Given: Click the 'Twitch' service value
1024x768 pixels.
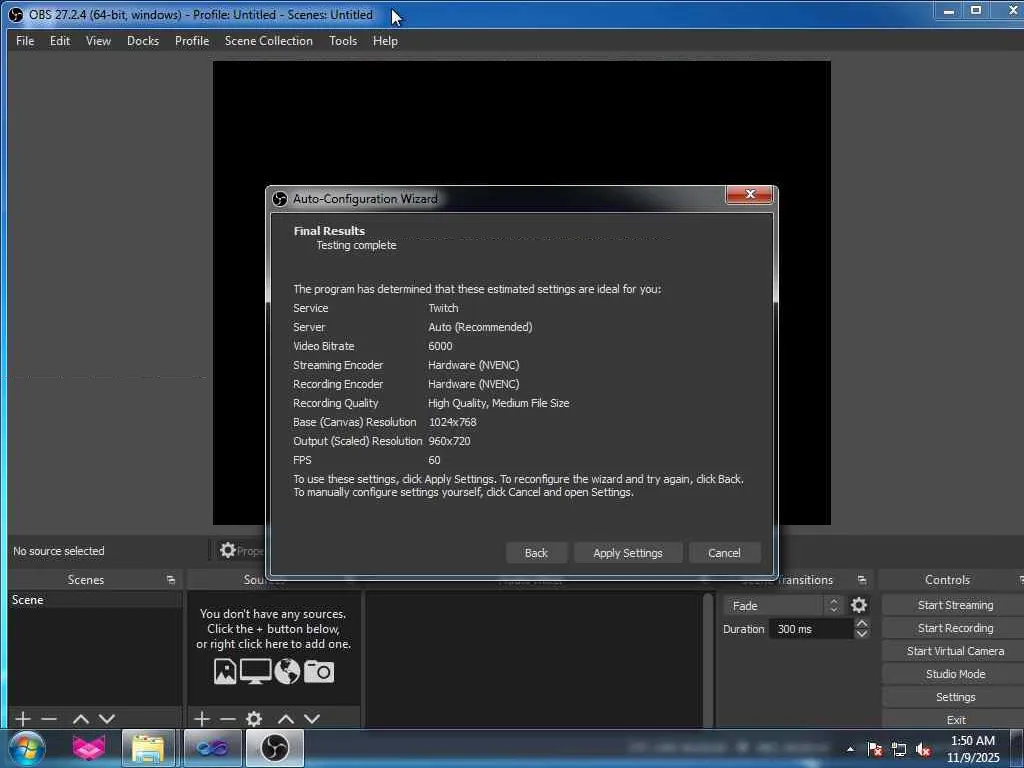Looking at the screenshot, I should 443,308.
